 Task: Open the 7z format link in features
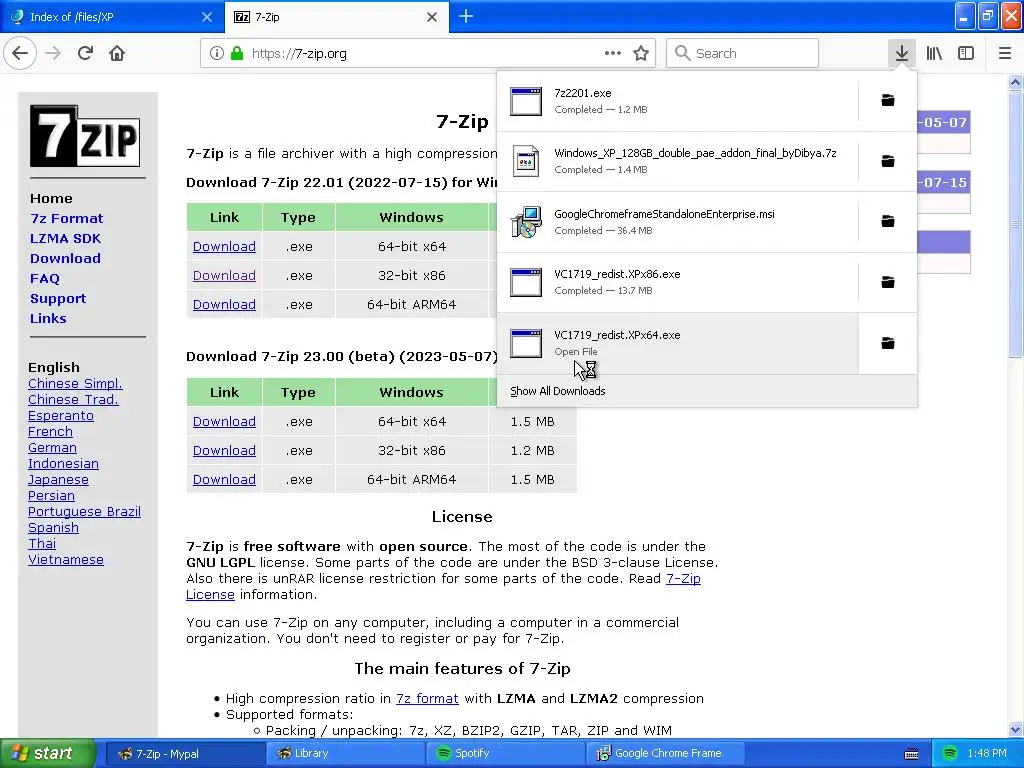point(427,698)
